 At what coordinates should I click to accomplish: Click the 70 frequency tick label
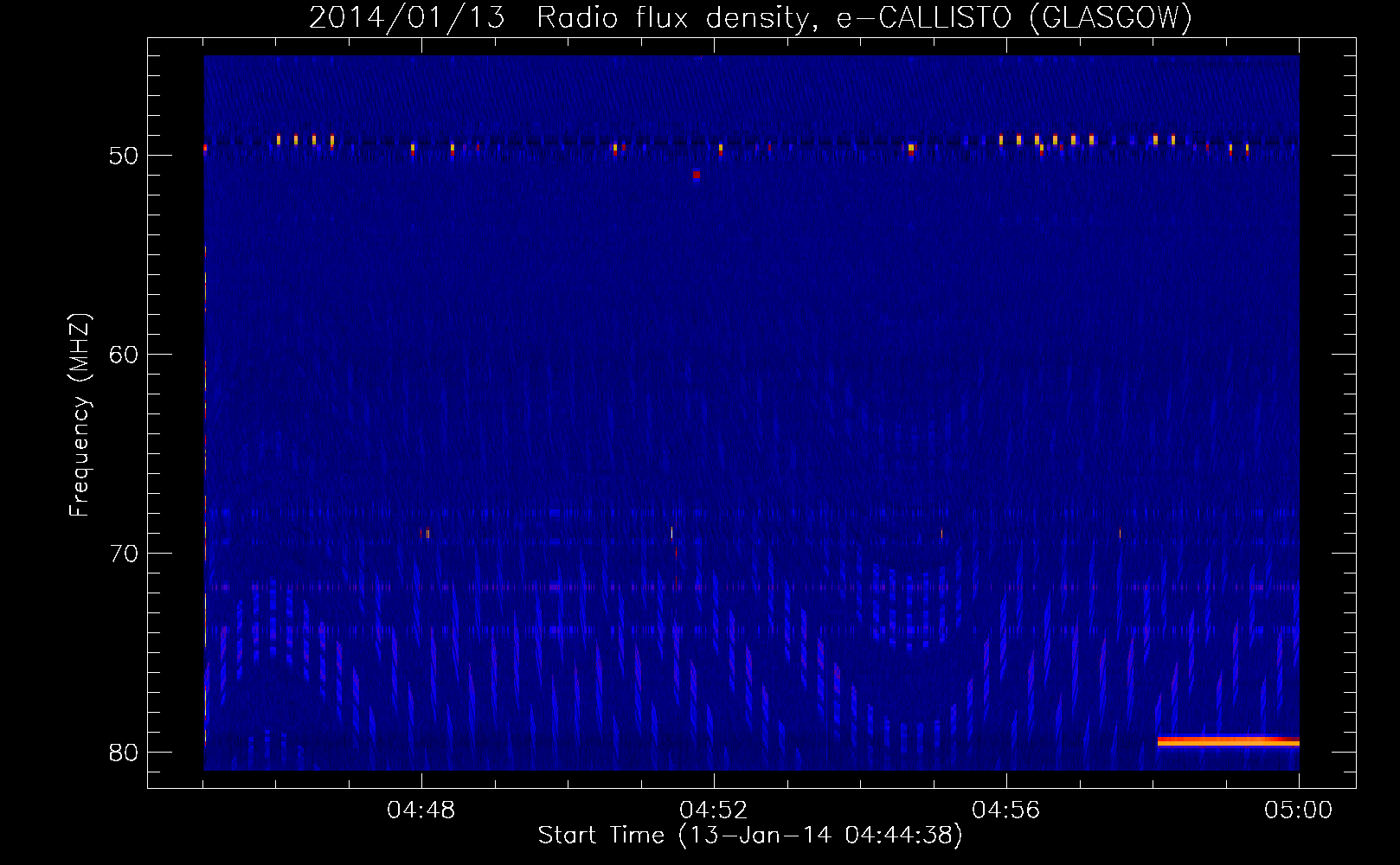click(x=124, y=554)
